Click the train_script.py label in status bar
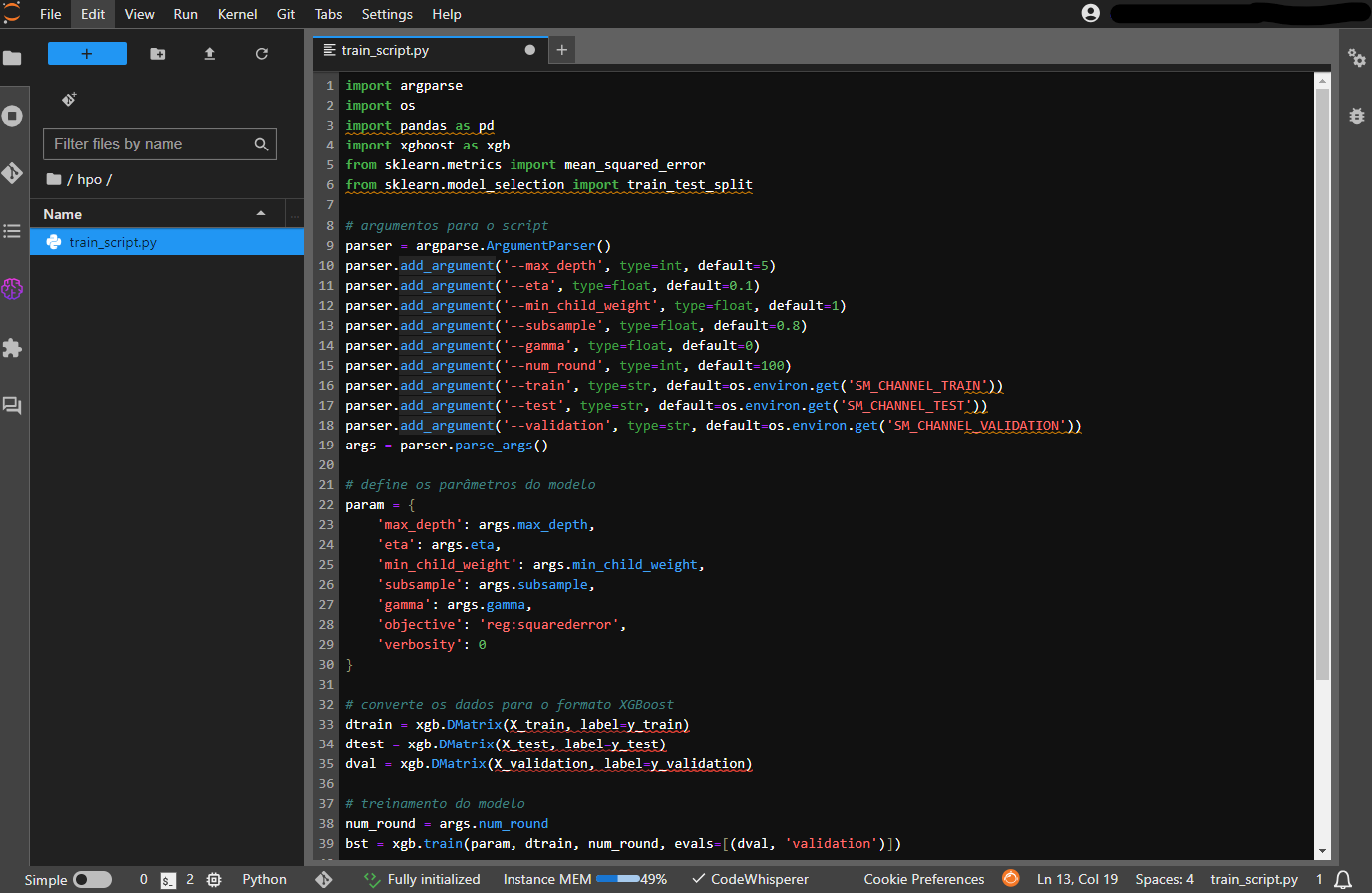The height and width of the screenshot is (893, 1372). (1254, 879)
